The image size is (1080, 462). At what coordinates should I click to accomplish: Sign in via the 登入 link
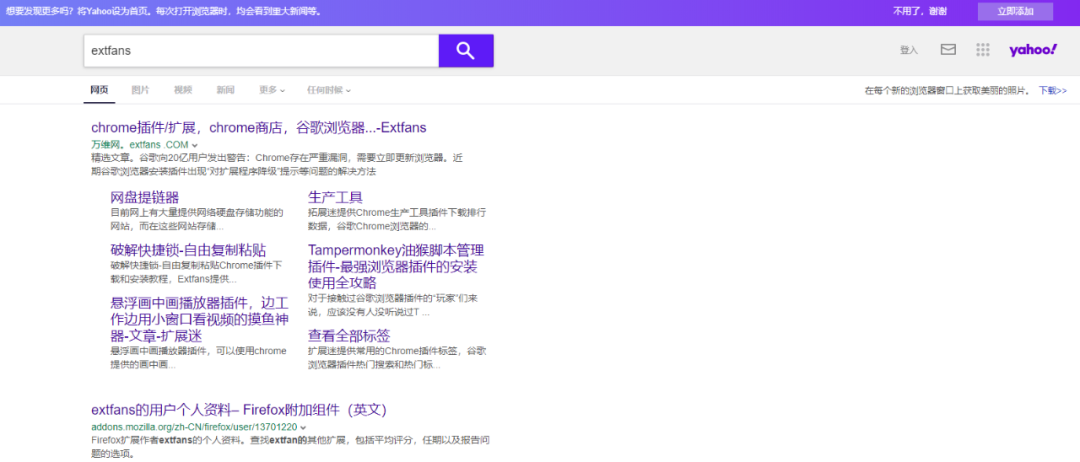pos(908,50)
